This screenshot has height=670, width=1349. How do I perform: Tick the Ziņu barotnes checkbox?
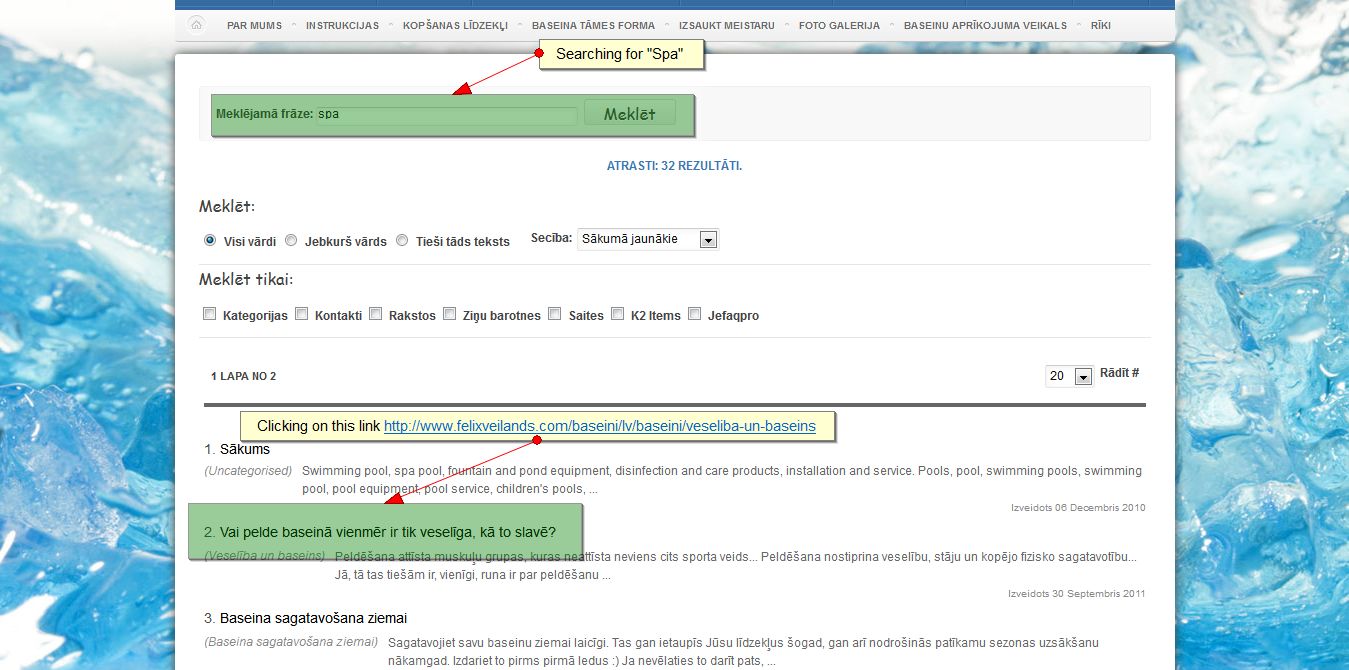tap(449, 314)
